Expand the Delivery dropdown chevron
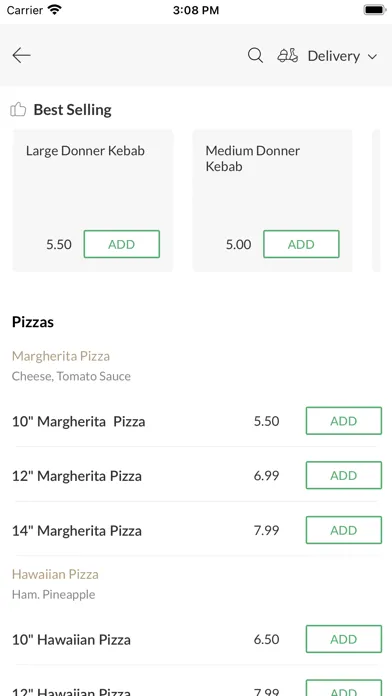392x696 pixels. (x=372, y=56)
